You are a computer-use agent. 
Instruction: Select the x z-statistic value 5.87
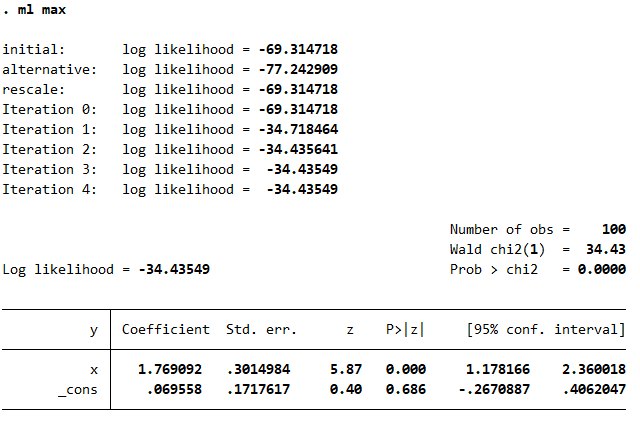(345, 369)
